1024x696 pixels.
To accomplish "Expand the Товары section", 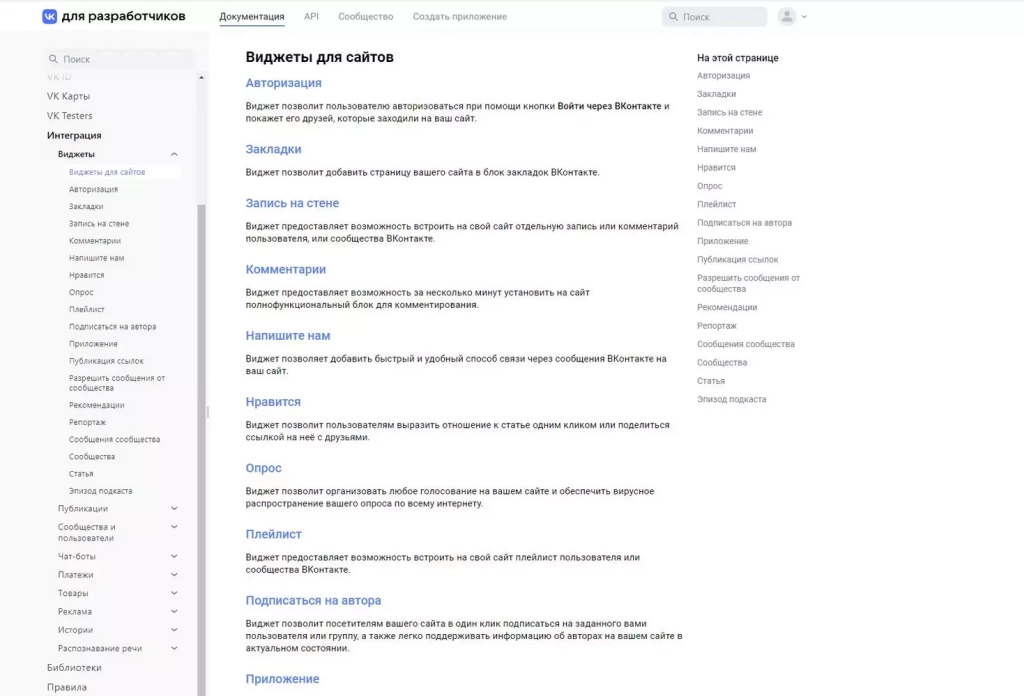I will 174,593.
